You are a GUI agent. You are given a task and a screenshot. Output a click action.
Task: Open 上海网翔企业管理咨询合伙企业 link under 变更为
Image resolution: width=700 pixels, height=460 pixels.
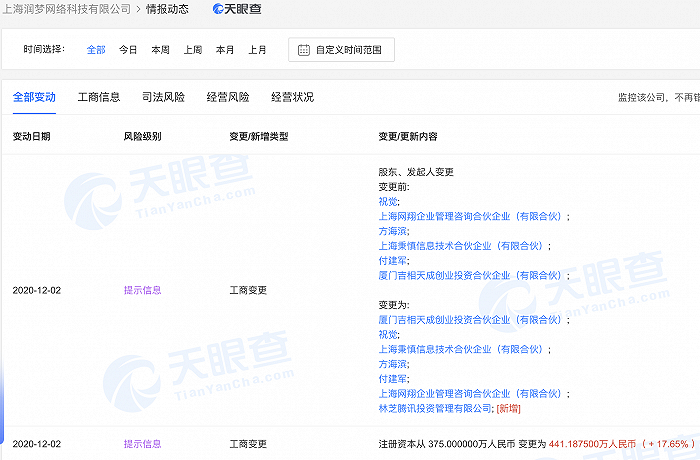pos(470,393)
